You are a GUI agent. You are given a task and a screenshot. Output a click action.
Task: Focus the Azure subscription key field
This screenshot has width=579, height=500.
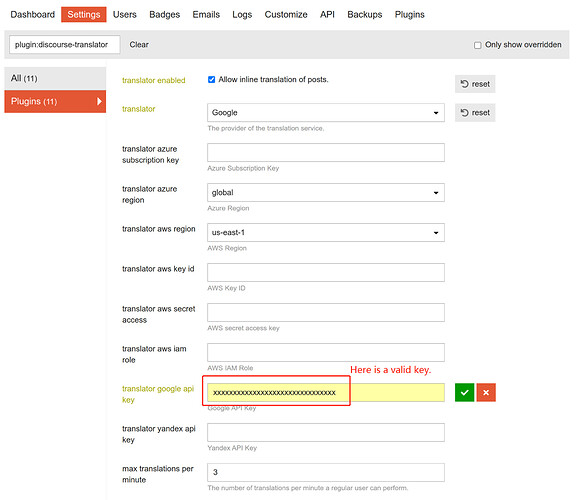click(326, 153)
